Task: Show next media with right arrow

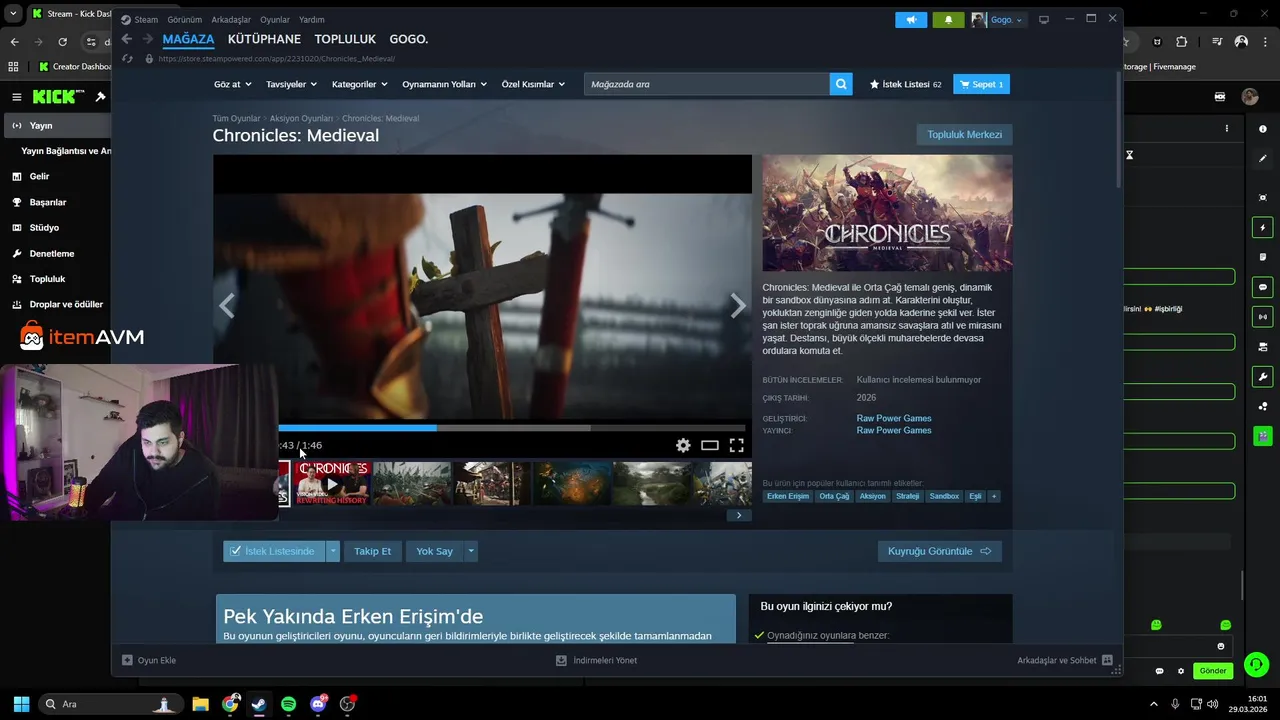Action: (x=738, y=306)
